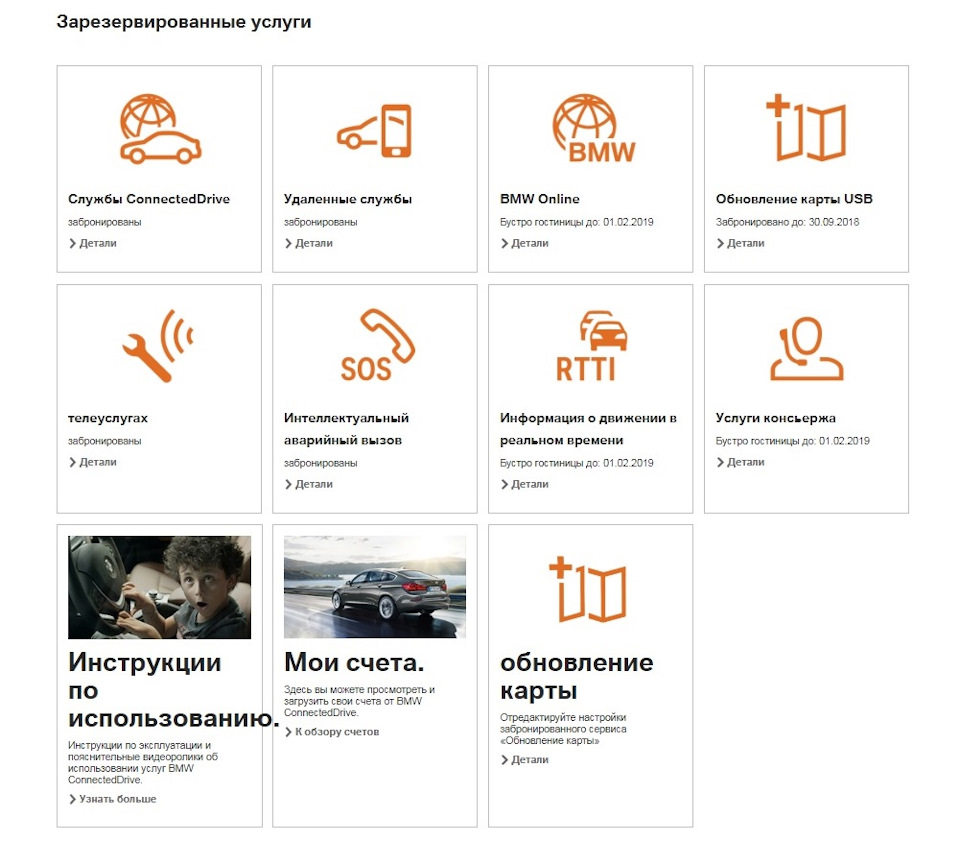Click the Инструкции по использованию heading

tap(174, 690)
